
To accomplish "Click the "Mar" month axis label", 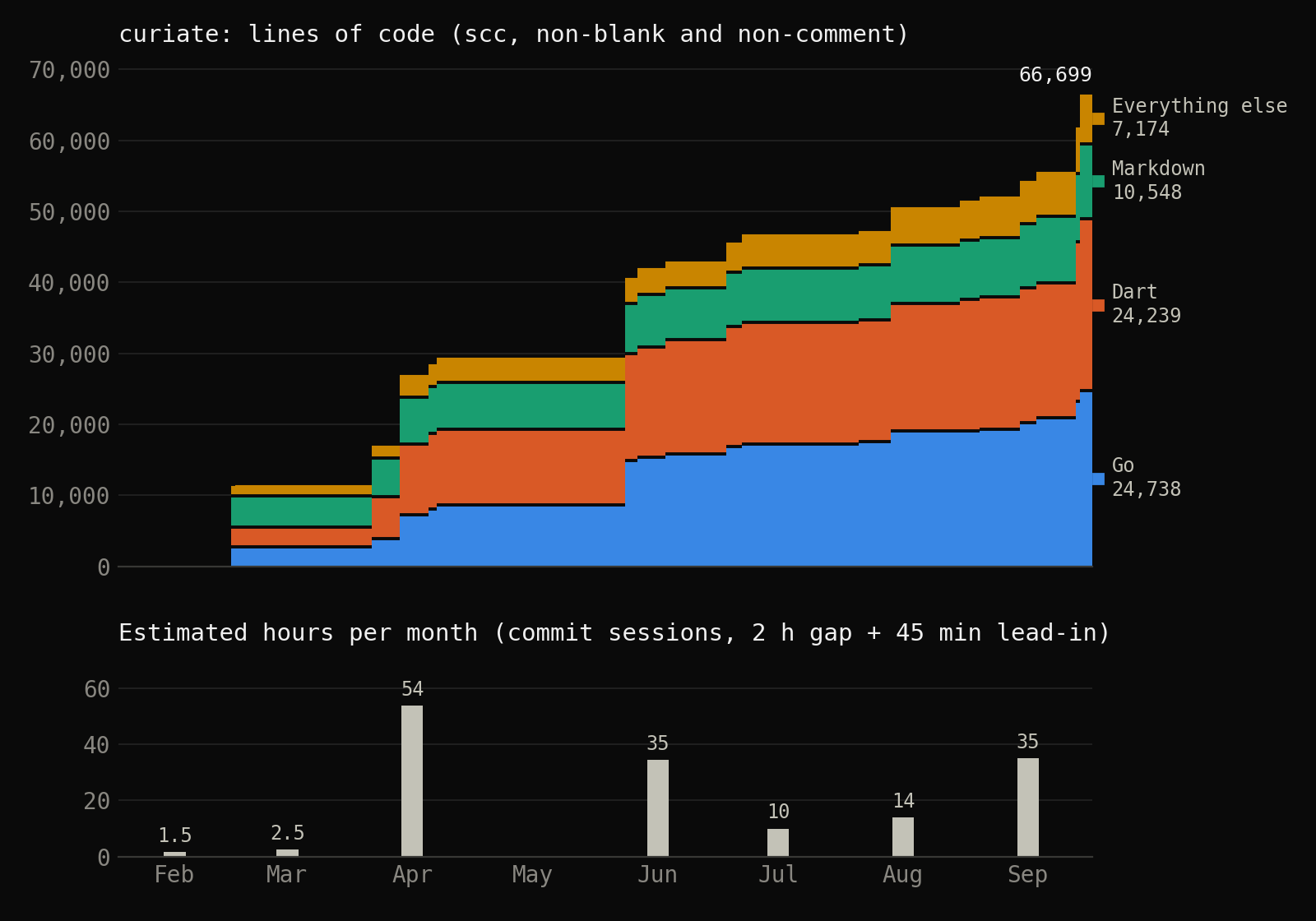I will pyautogui.click(x=287, y=875).
